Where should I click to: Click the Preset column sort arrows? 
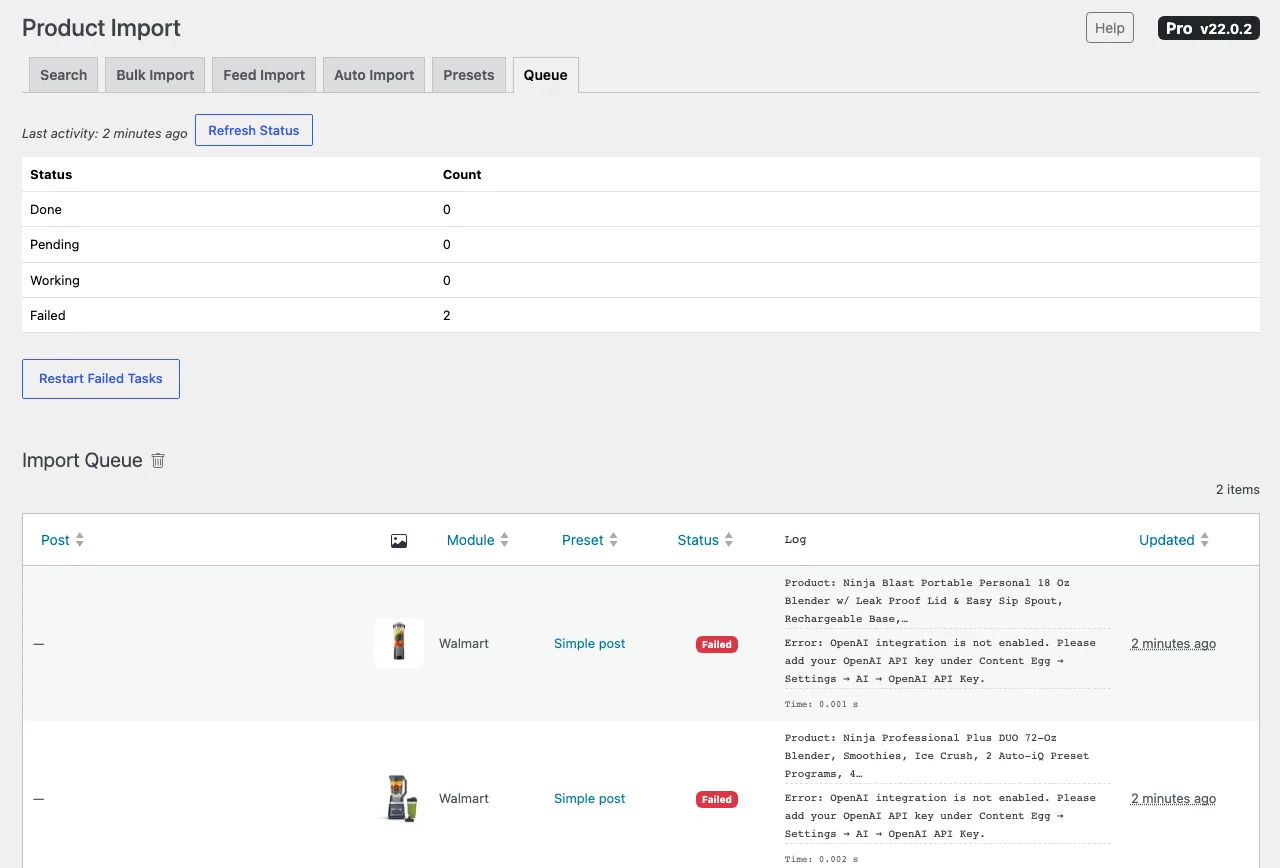click(x=614, y=540)
